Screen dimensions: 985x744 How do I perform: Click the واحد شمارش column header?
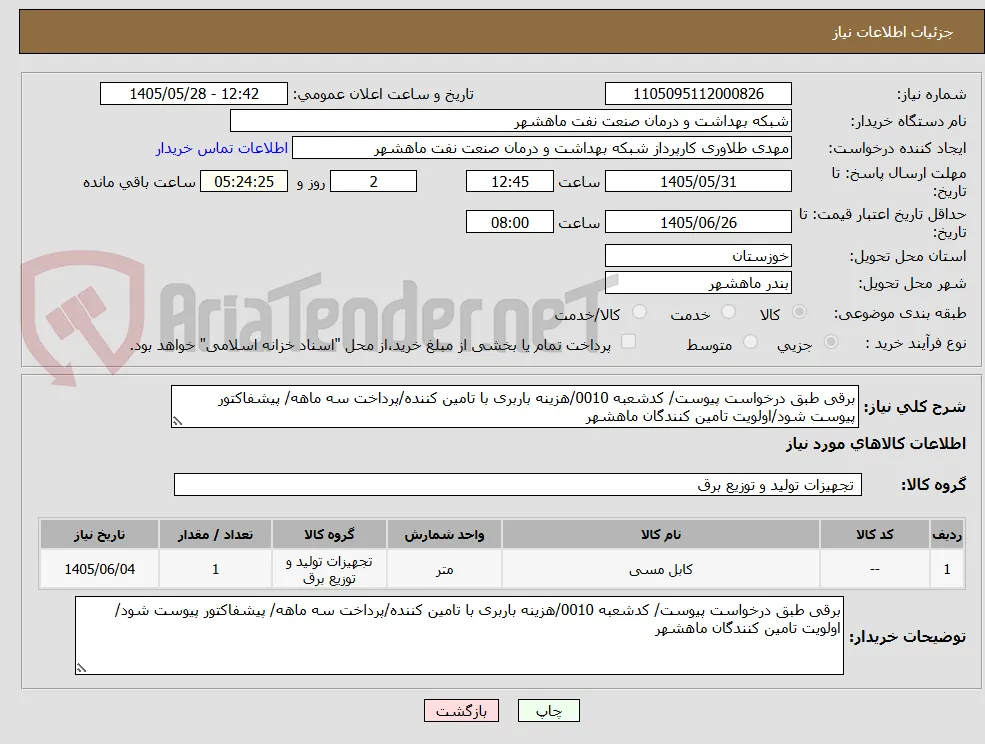[x=444, y=534]
